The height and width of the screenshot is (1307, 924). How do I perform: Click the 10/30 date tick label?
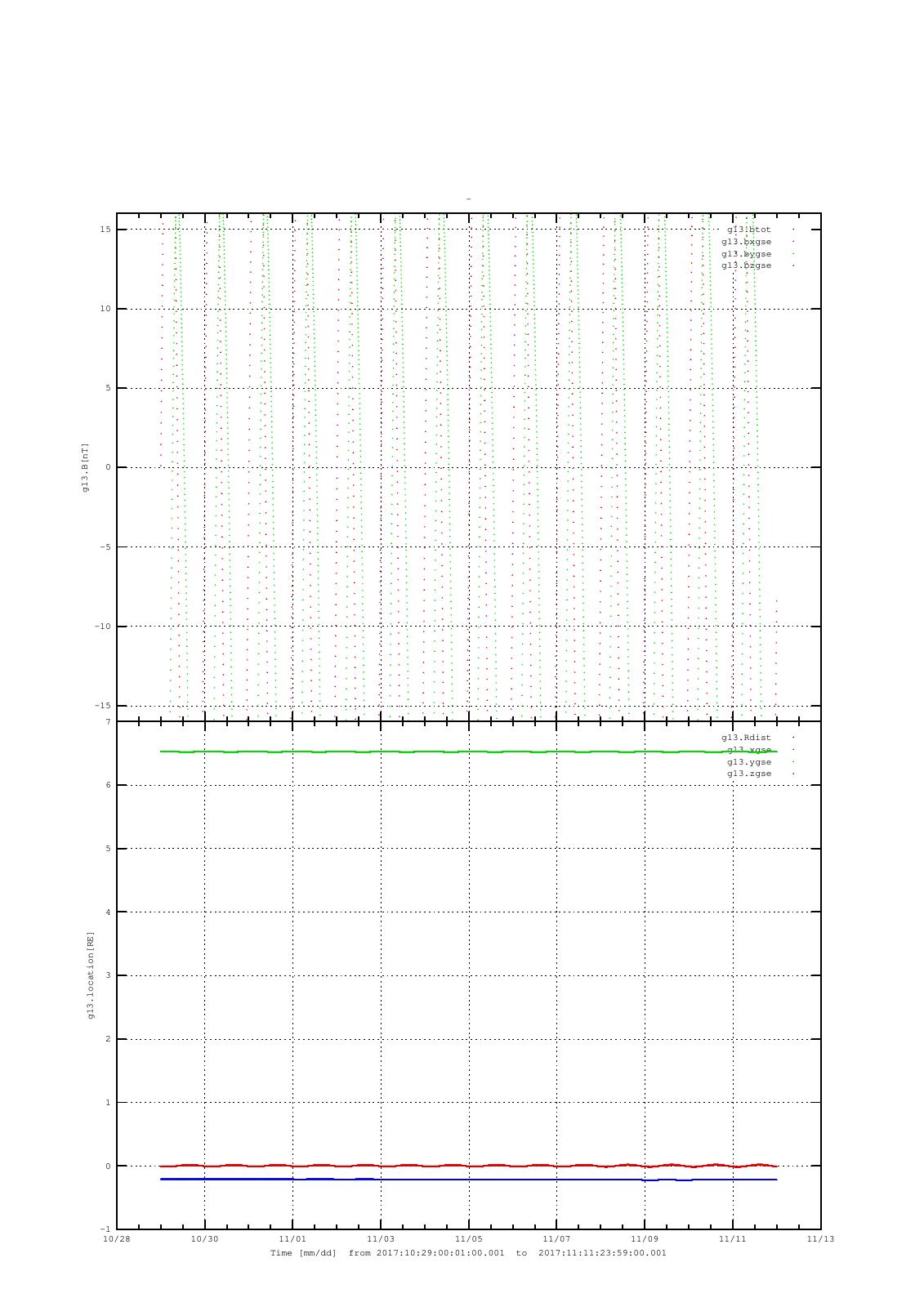204,1239
